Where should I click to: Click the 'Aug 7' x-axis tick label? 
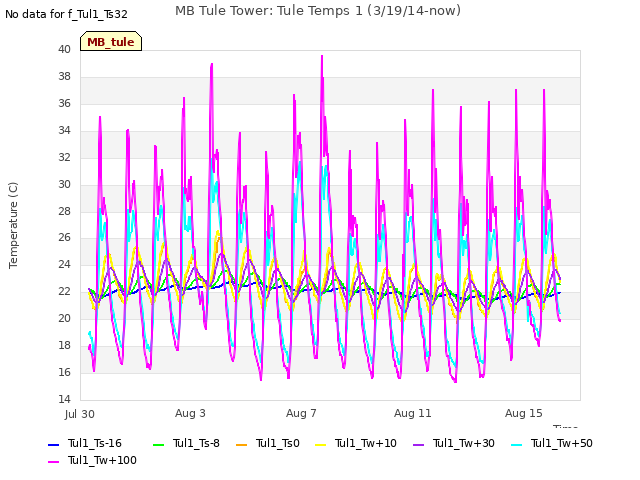(301, 413)
